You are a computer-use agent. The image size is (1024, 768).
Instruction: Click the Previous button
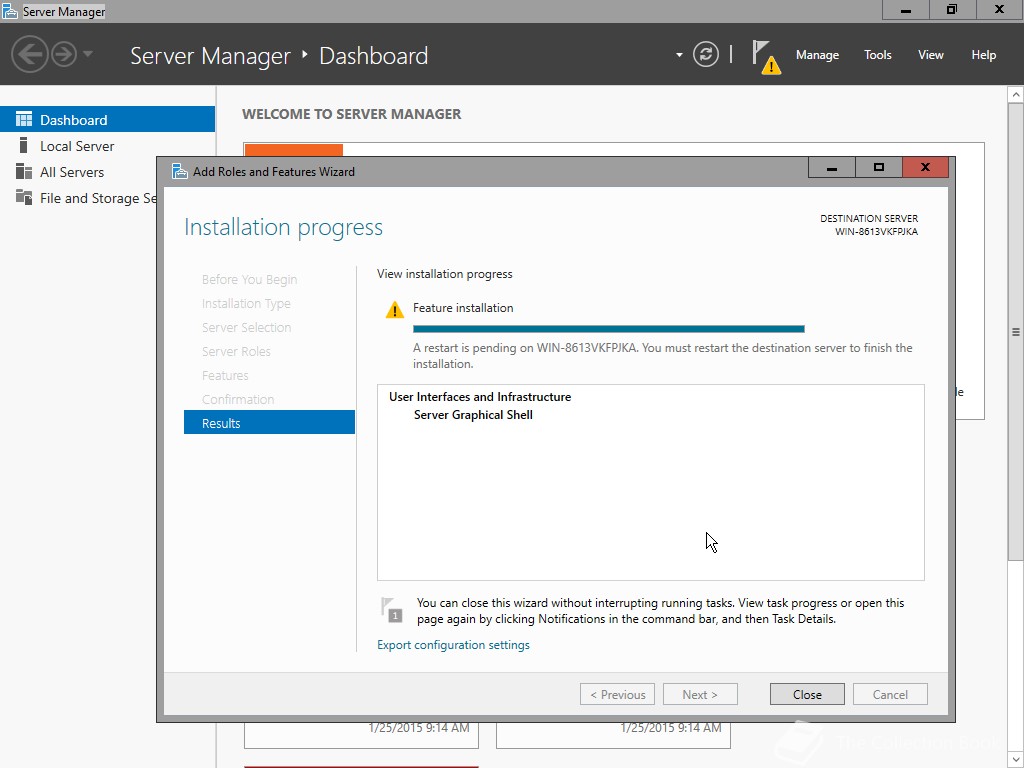click(617, 694)
